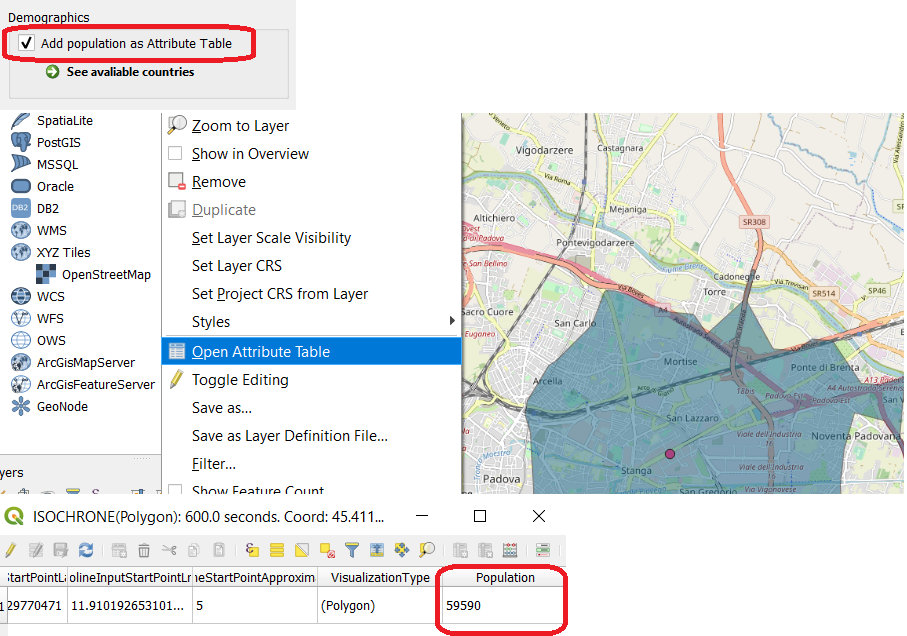The image size is (907, 636).
Task: Expand the Styles submenu arrow
Action: (x=452, y=321)
